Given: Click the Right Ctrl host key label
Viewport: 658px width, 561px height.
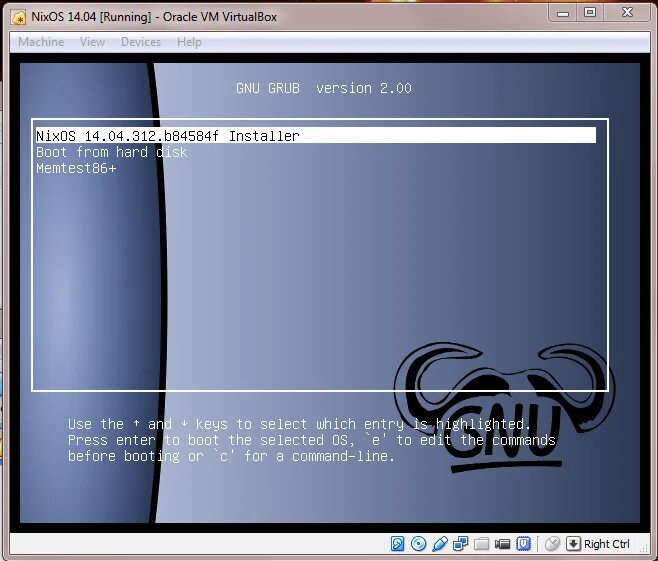Looking at the screenshot, I should click(606, 544).
